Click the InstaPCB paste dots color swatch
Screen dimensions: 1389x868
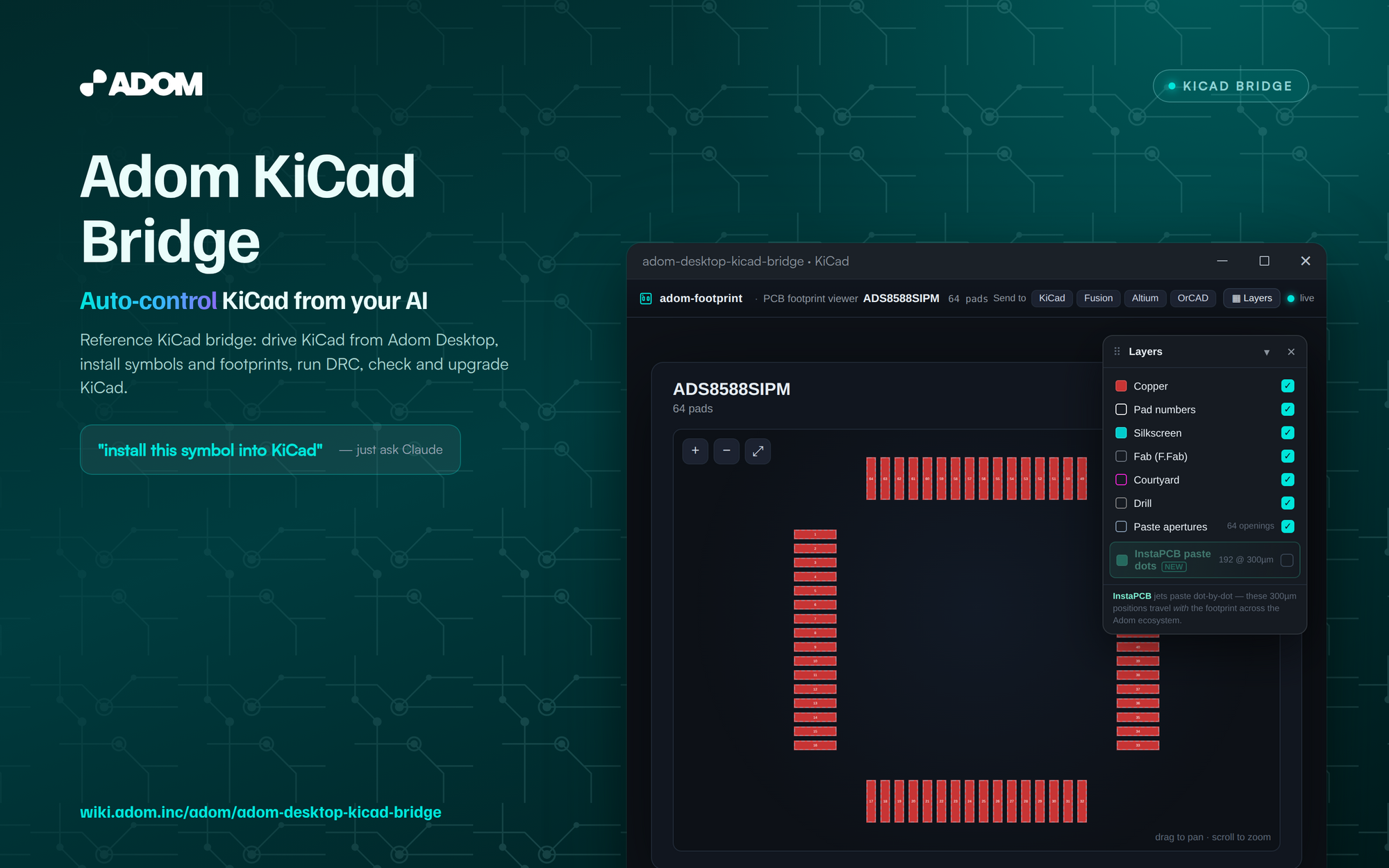pyautogui.click(x=1122, y=560)
